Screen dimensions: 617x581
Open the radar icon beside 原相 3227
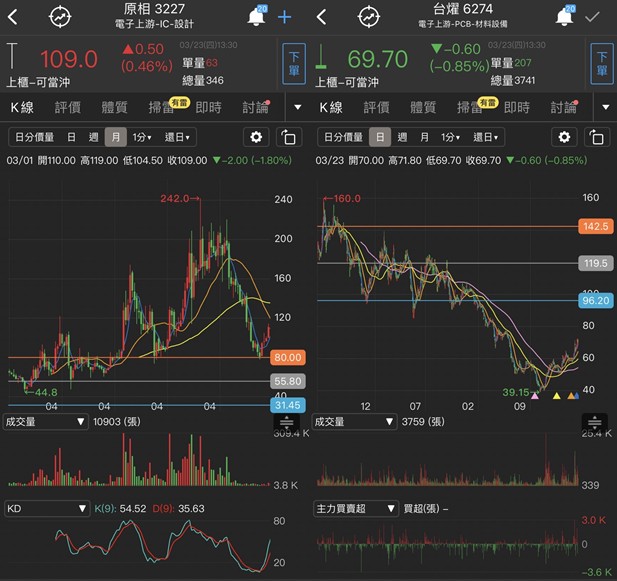click(60, 17)
